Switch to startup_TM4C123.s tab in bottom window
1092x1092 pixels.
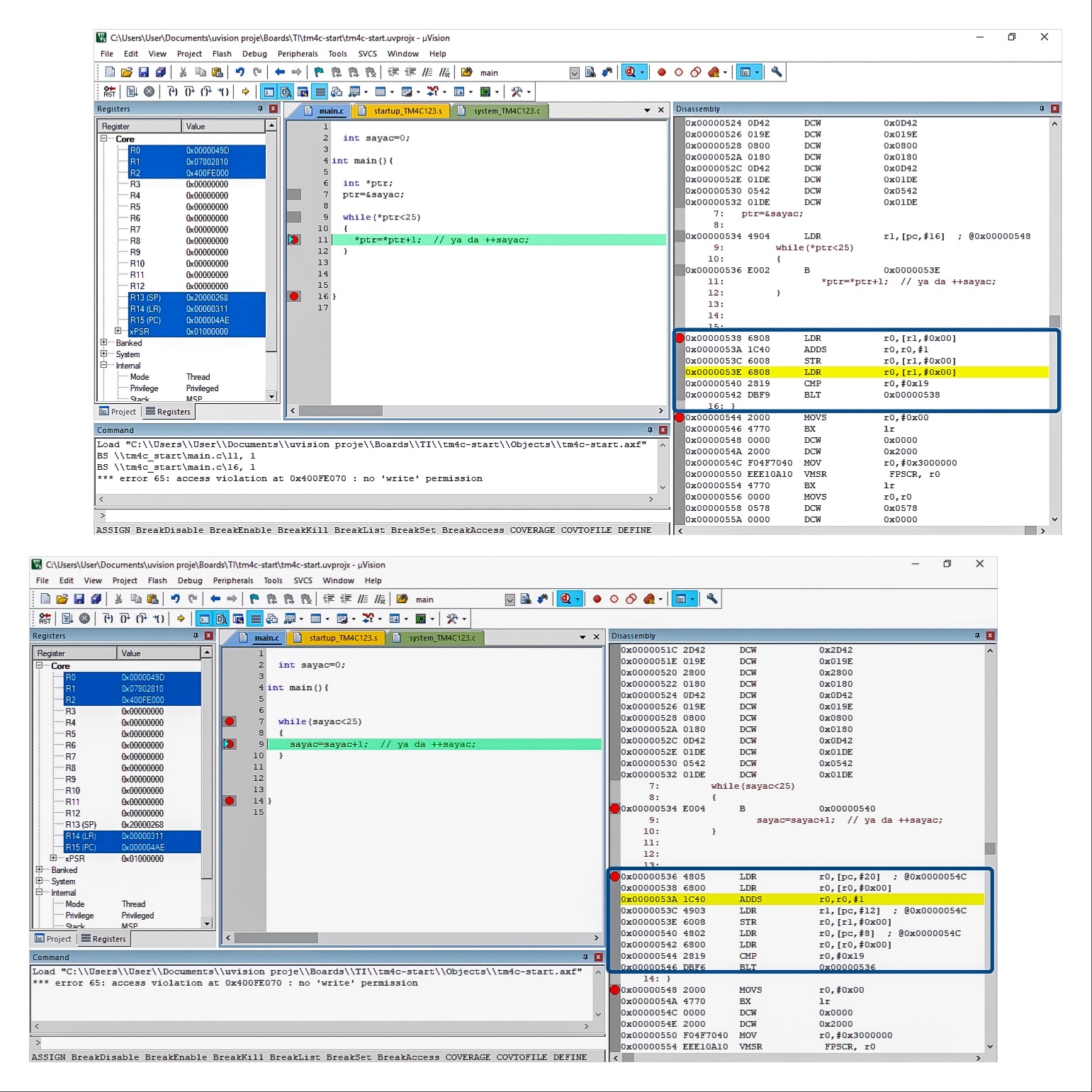click(x=343, y=638)
